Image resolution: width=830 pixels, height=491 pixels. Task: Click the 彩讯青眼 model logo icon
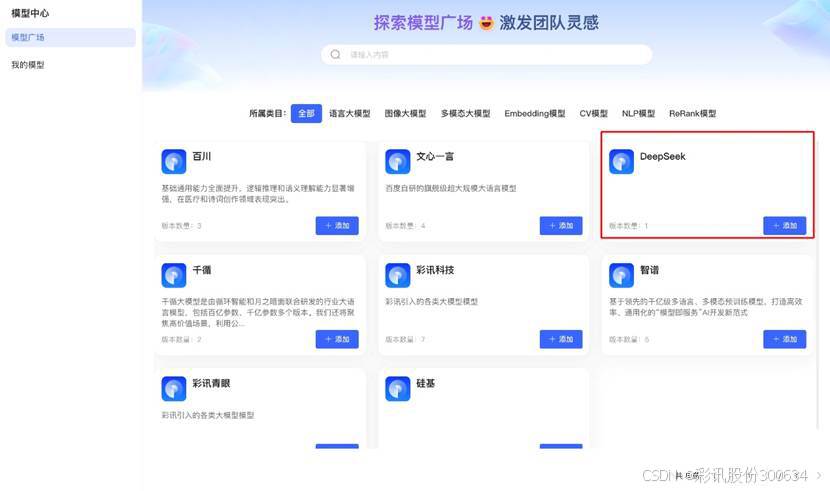tap(174, 388)
